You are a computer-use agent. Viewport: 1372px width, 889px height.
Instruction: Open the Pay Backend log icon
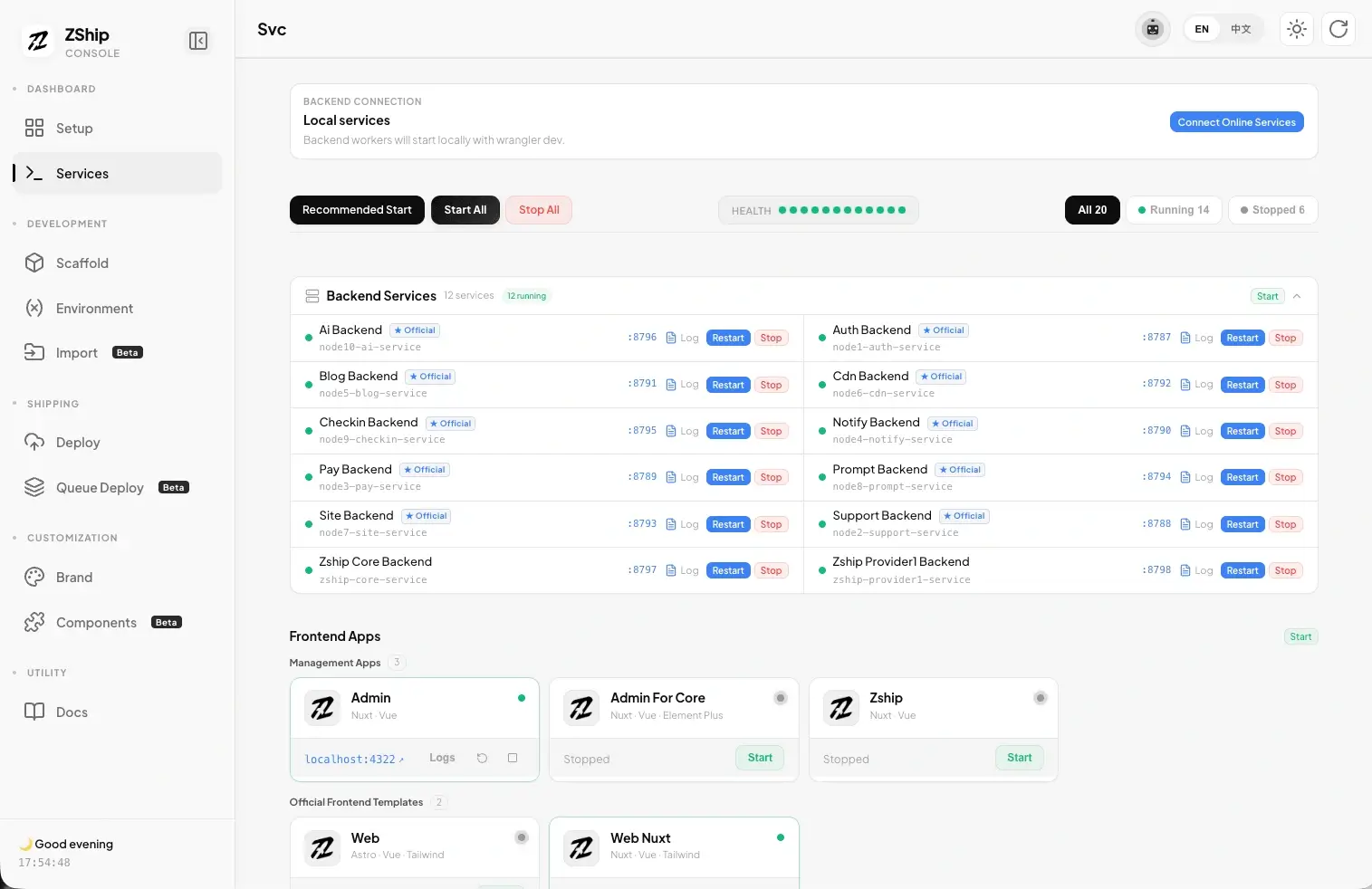point(671,477)
